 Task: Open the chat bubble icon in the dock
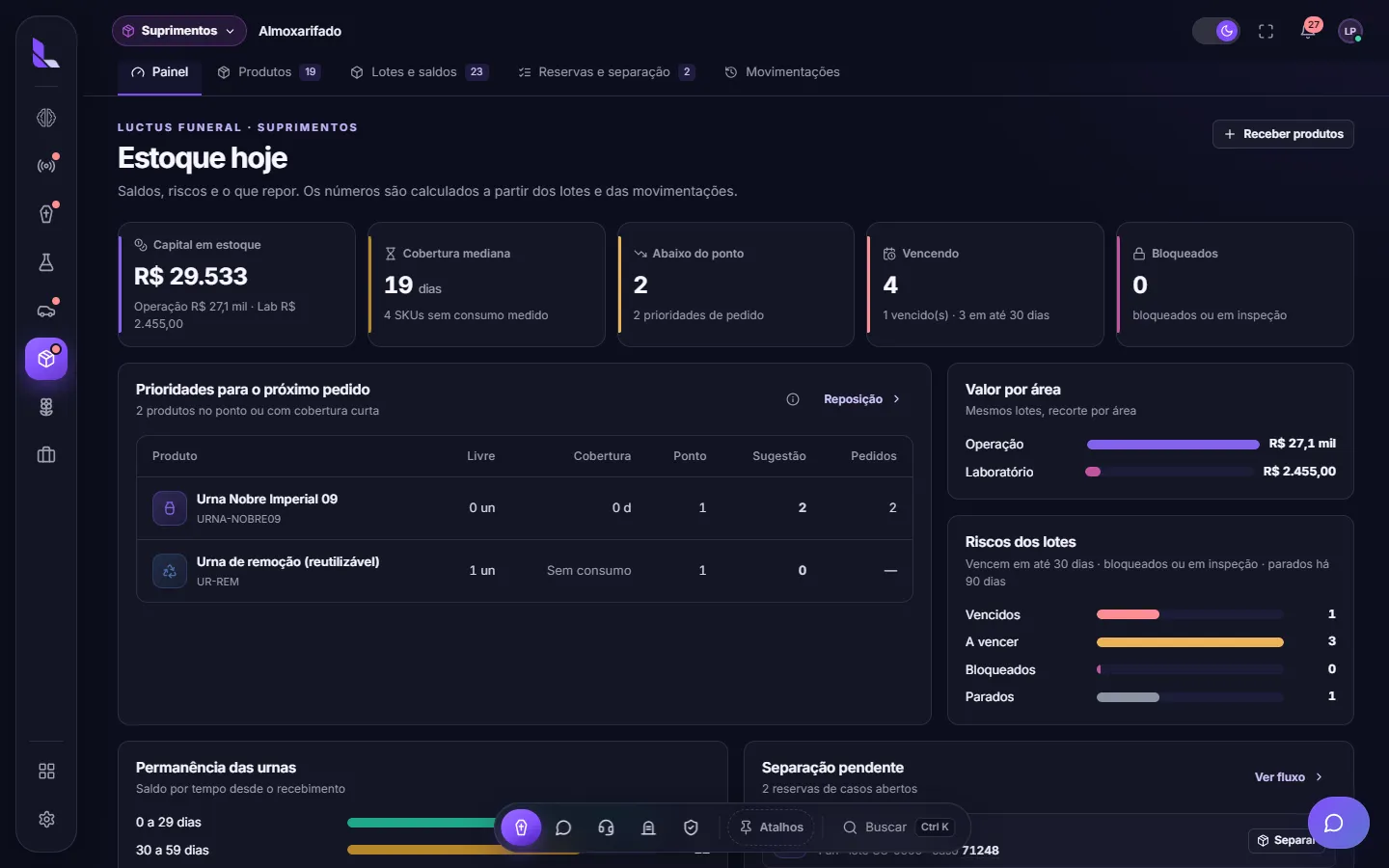[563, 827]
